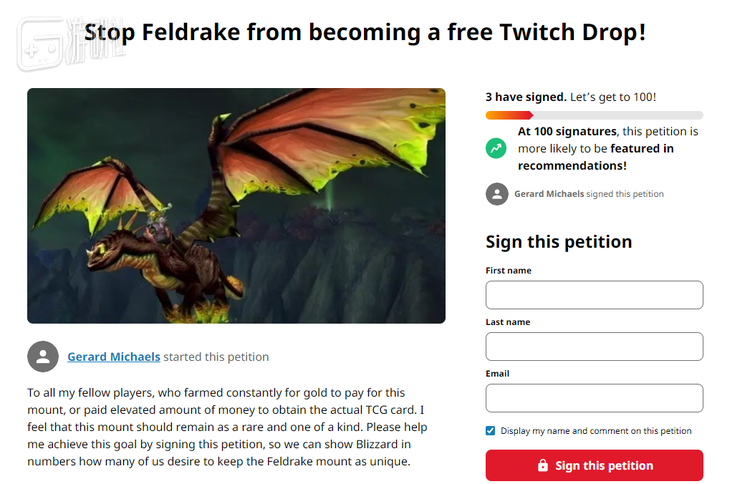The image size is (750, 484).
Task: Click '3 have signed' signature count text
Action: coord(526,97)
